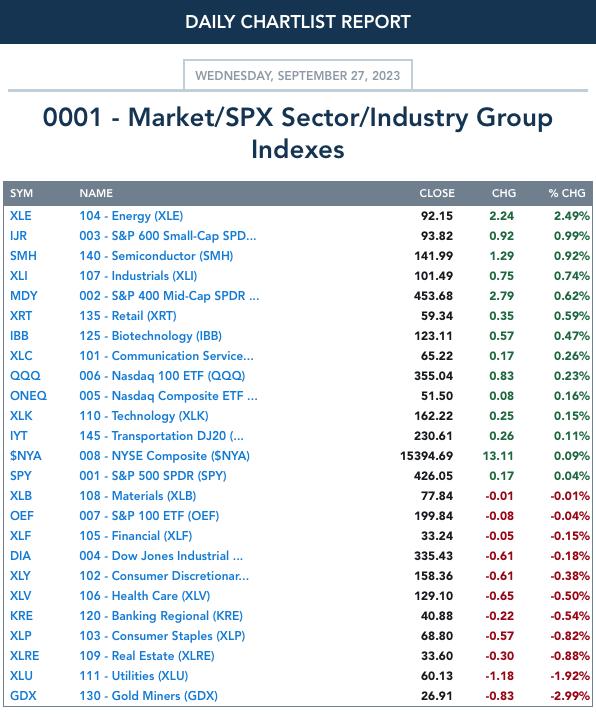
Task: Open 002 - S&P 400 Mid-Cap SPDR entry
Action: (x=169, y=296)
